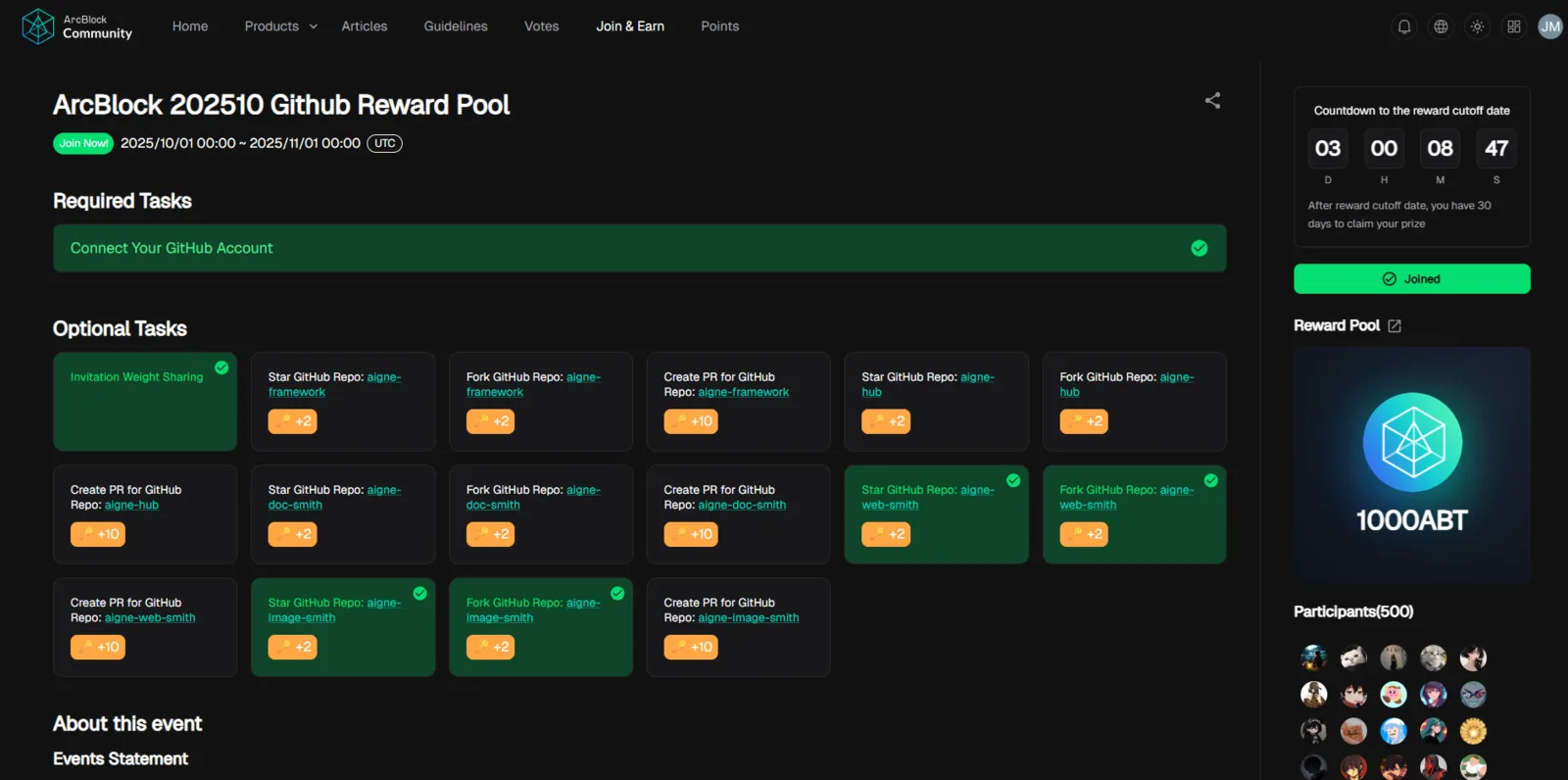Open the language globe menu

(1441, 26)
